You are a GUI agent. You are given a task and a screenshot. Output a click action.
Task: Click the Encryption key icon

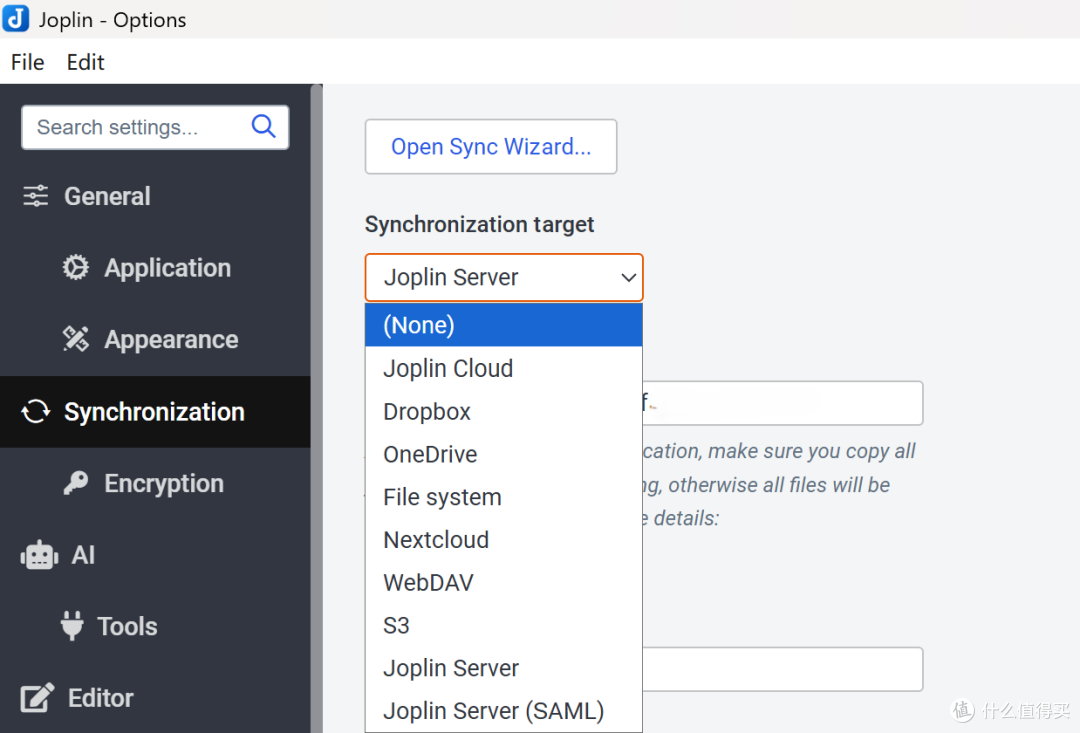click(76, 483)
